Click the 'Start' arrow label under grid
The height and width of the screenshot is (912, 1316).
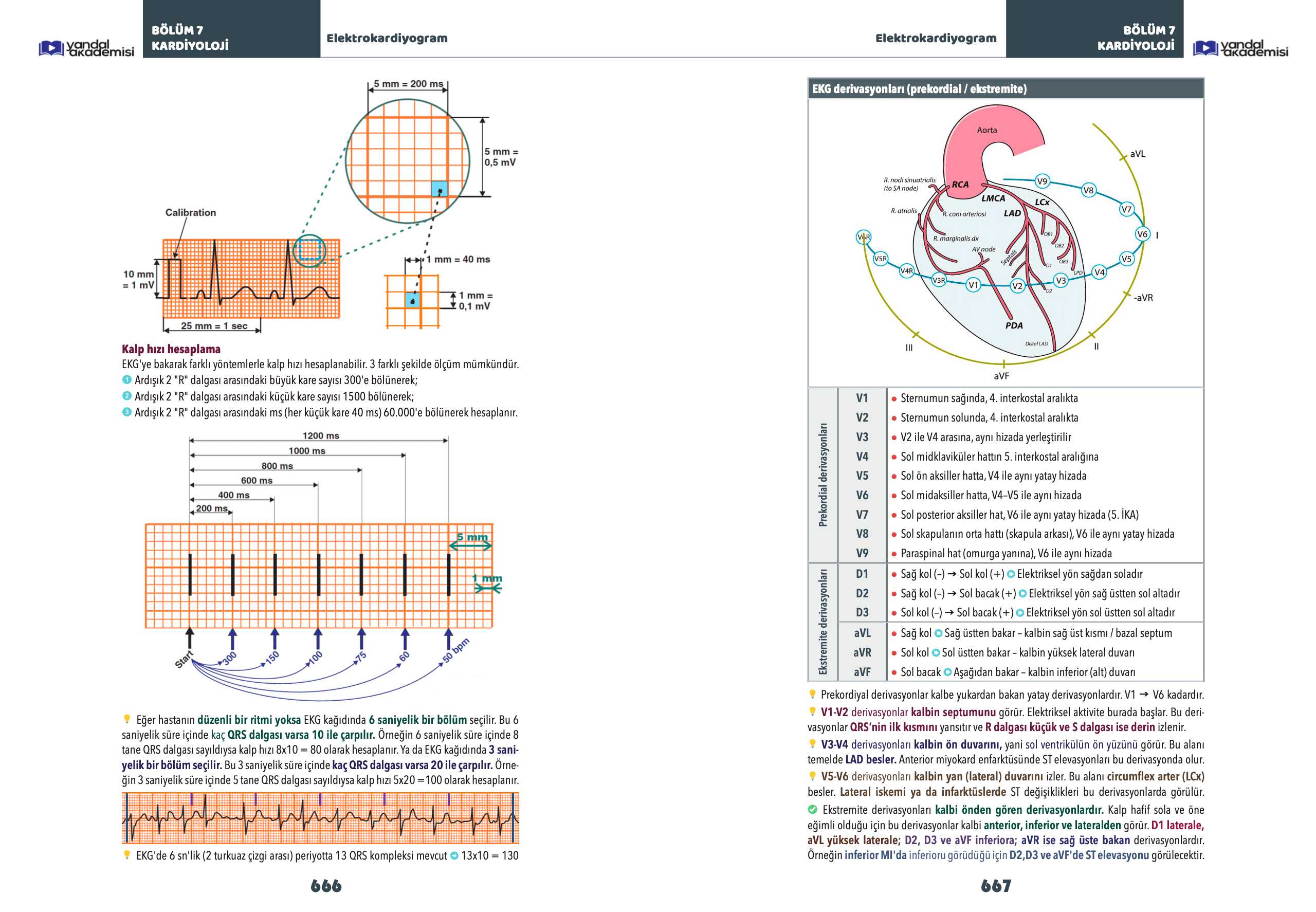184,659
